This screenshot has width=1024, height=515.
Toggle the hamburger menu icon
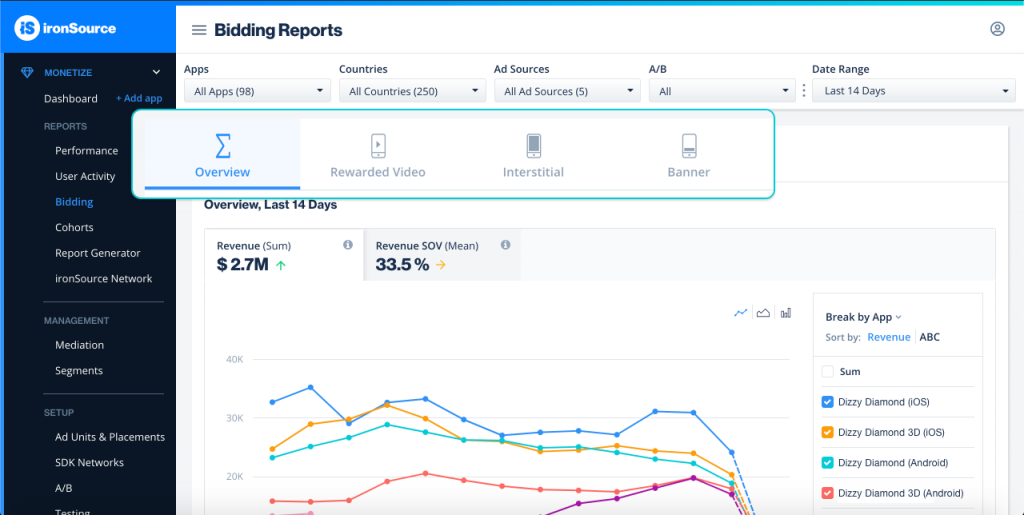[199, 30]
